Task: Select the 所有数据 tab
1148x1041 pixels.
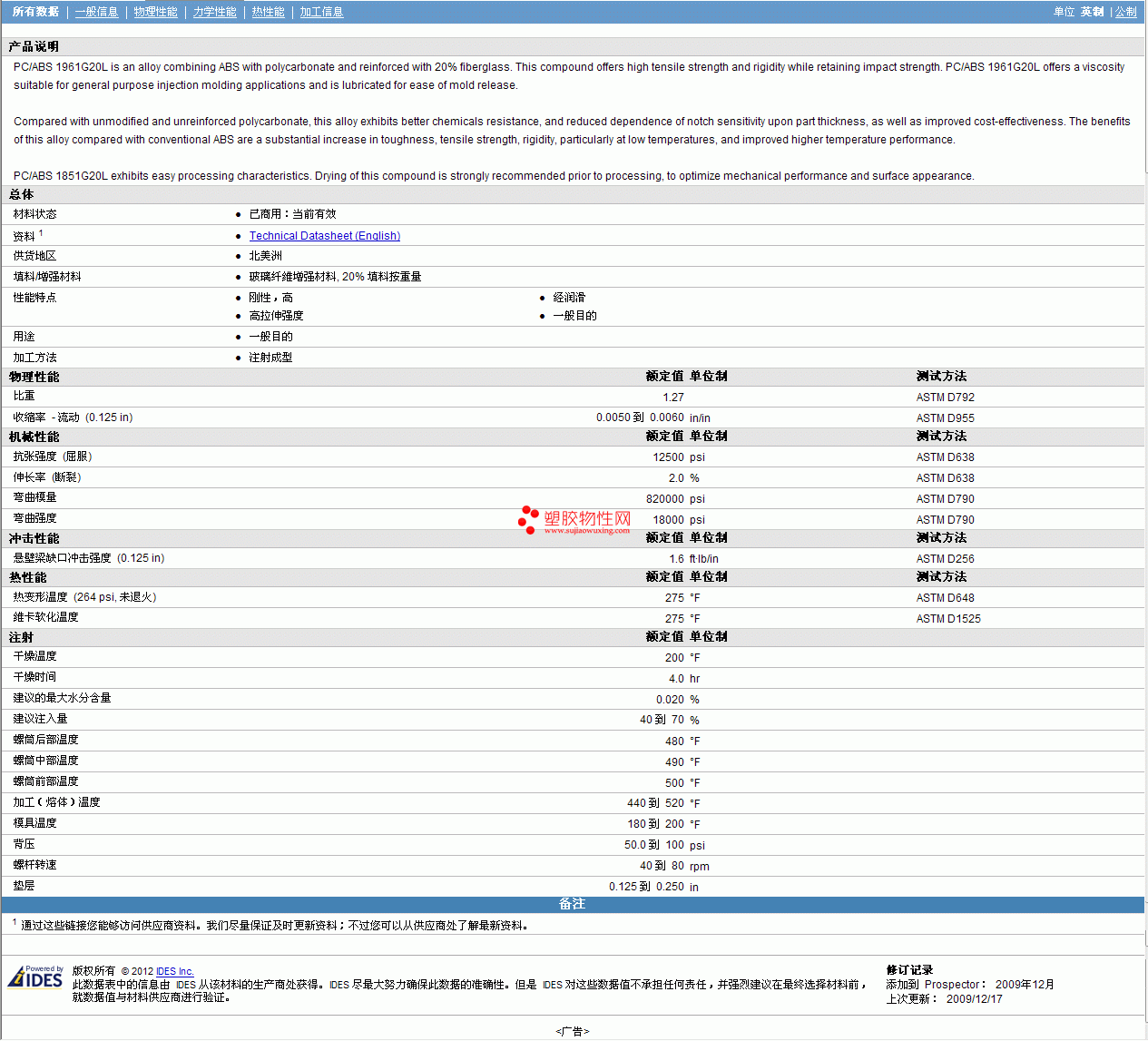Action: 35,12
